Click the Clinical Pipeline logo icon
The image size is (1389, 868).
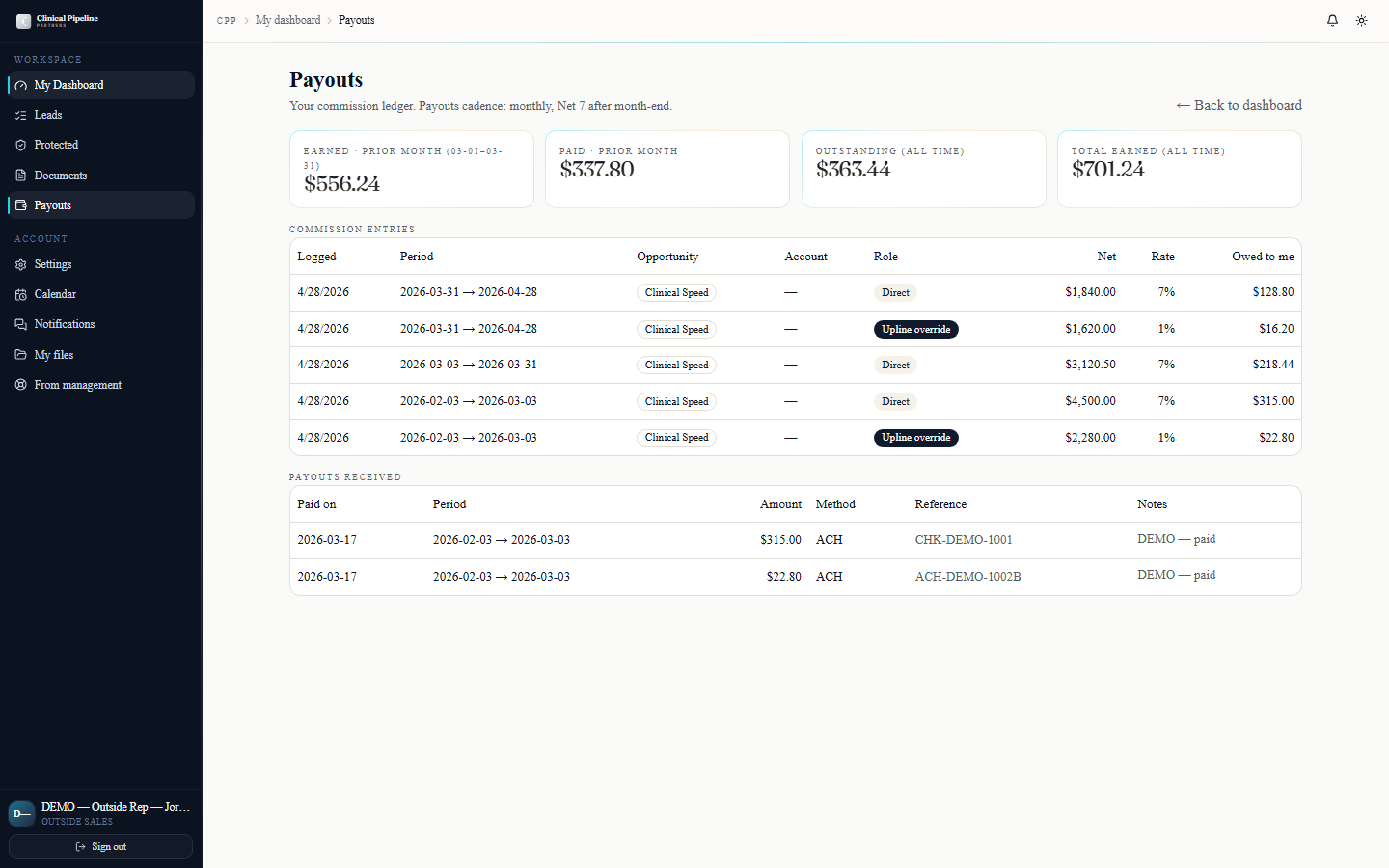(23, 20)
